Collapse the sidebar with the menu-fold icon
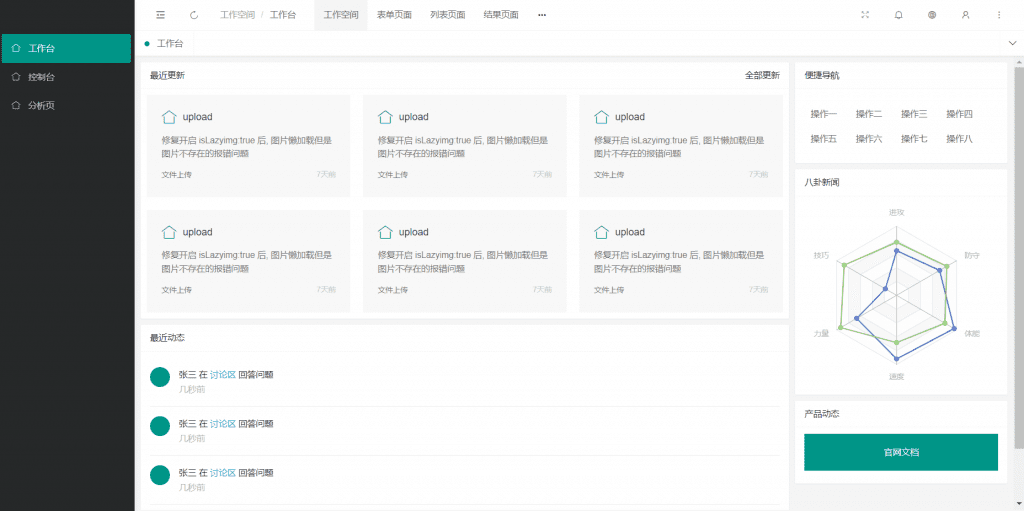This screenshot has width=1024, height=511. [161, 15]
